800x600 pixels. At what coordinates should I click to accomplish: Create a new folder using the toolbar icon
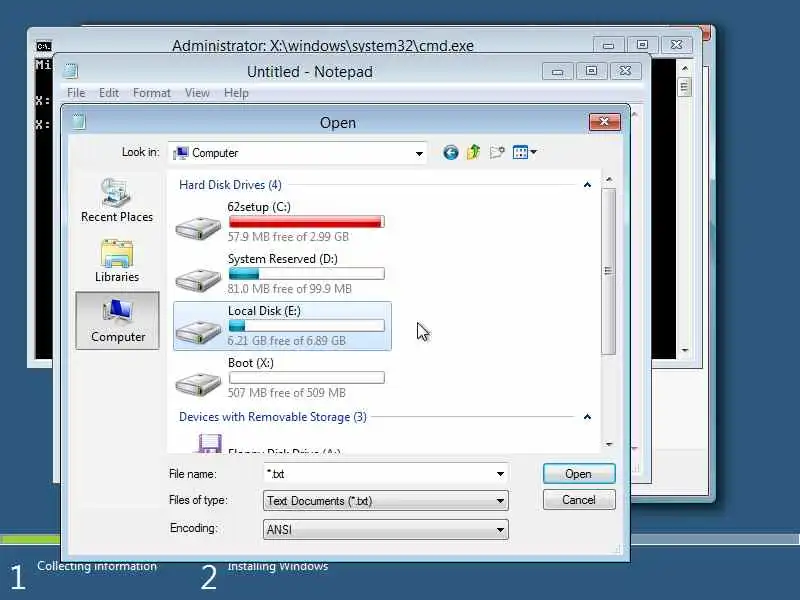tap(497, 152)
